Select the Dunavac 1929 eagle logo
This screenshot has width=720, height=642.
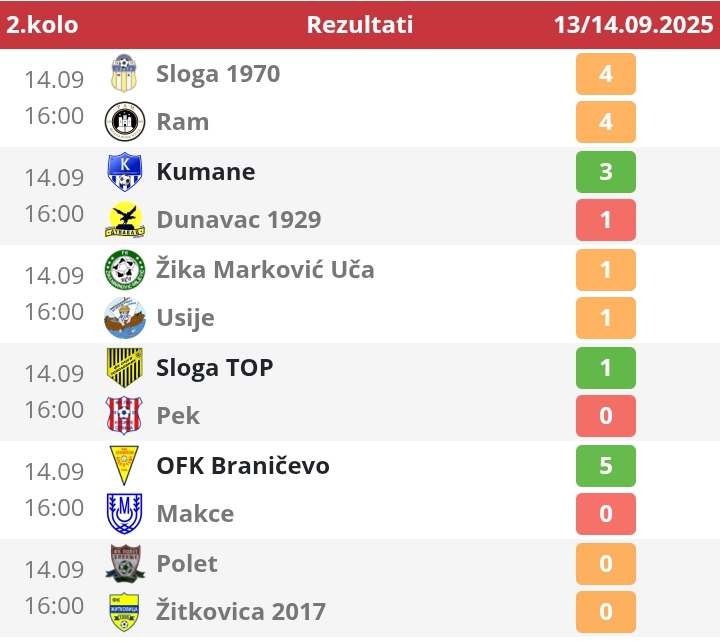click(x=124, y=220)
